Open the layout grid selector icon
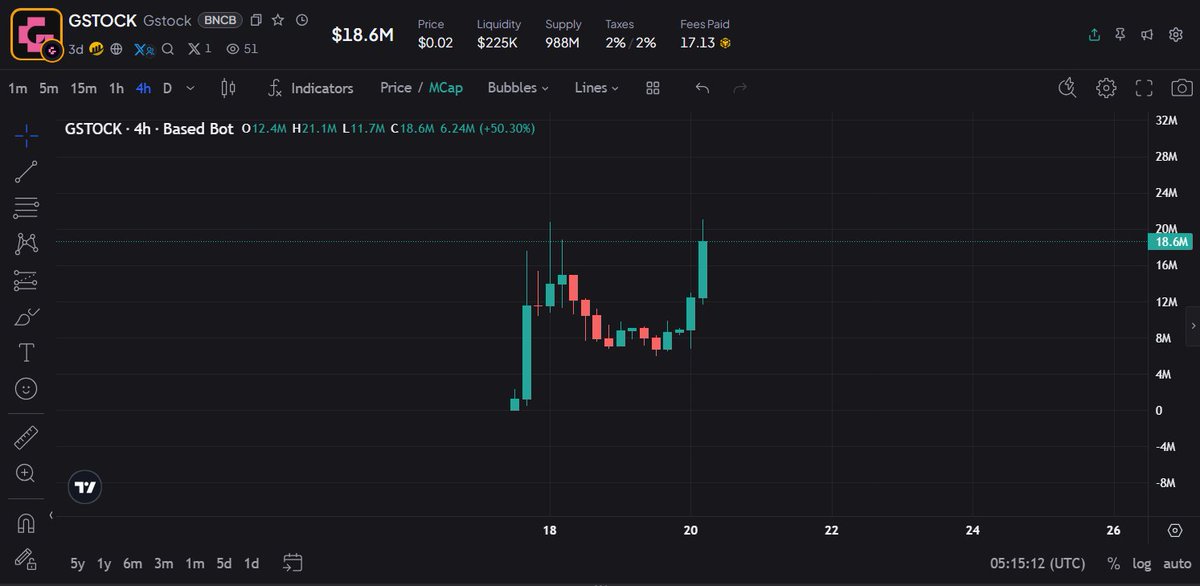This screenshot has height=586, width=1200. pos(653,88)
